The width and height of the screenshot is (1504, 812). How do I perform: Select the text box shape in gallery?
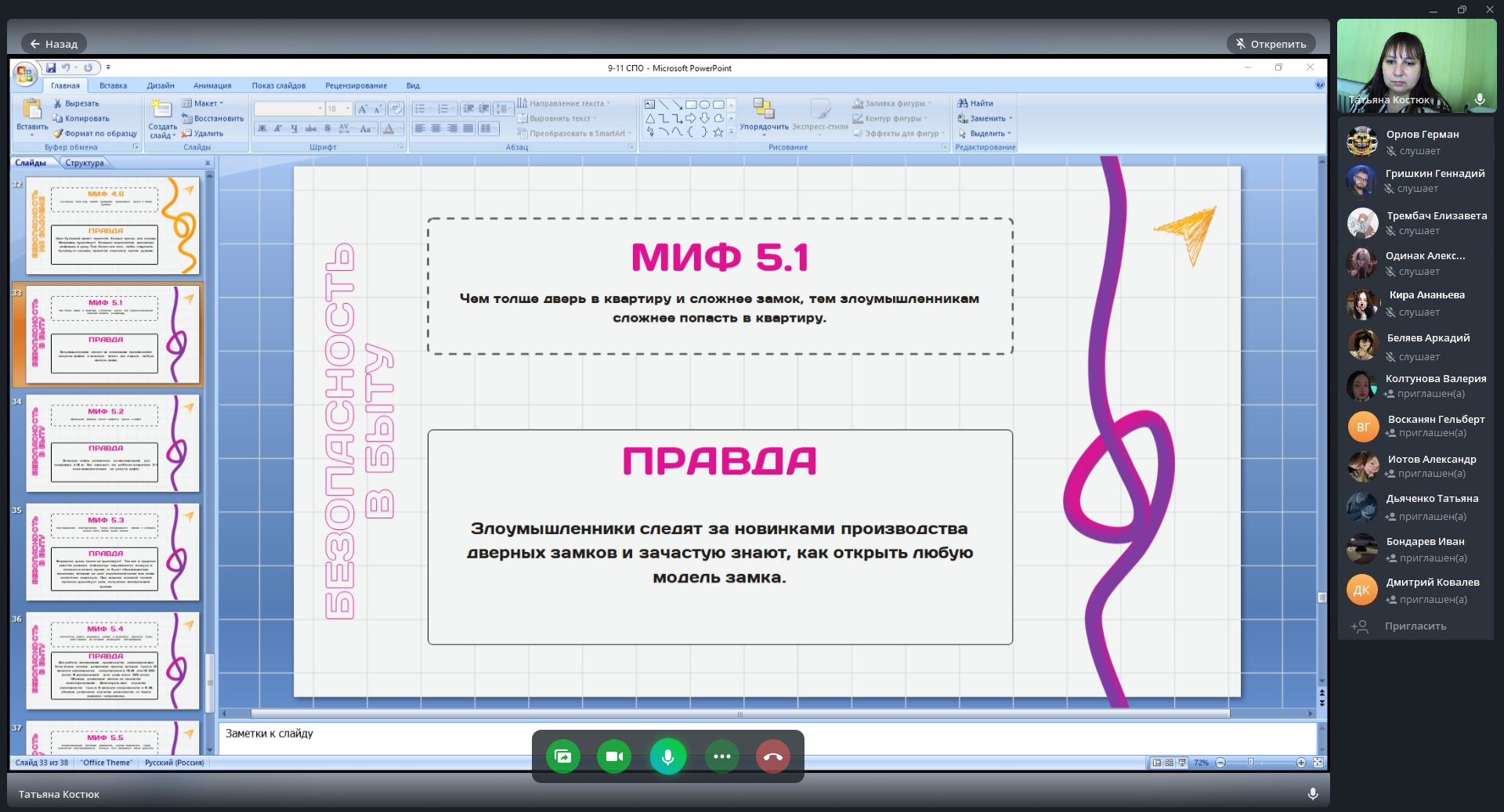649,104
